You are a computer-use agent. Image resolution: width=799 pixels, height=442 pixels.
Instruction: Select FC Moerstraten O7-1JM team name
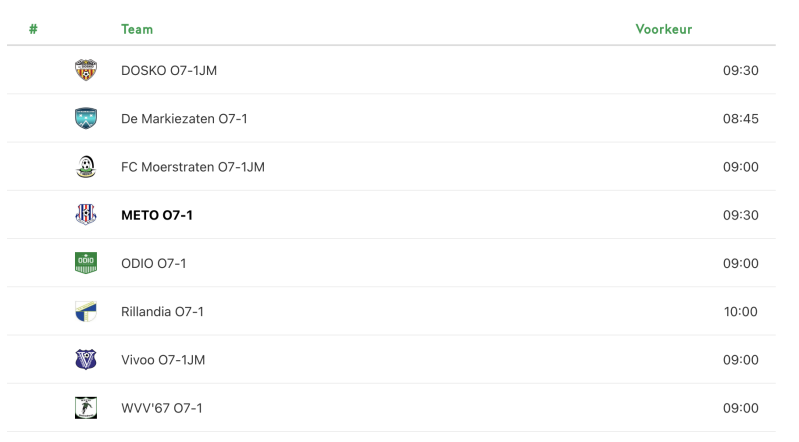tap(193, 167)
